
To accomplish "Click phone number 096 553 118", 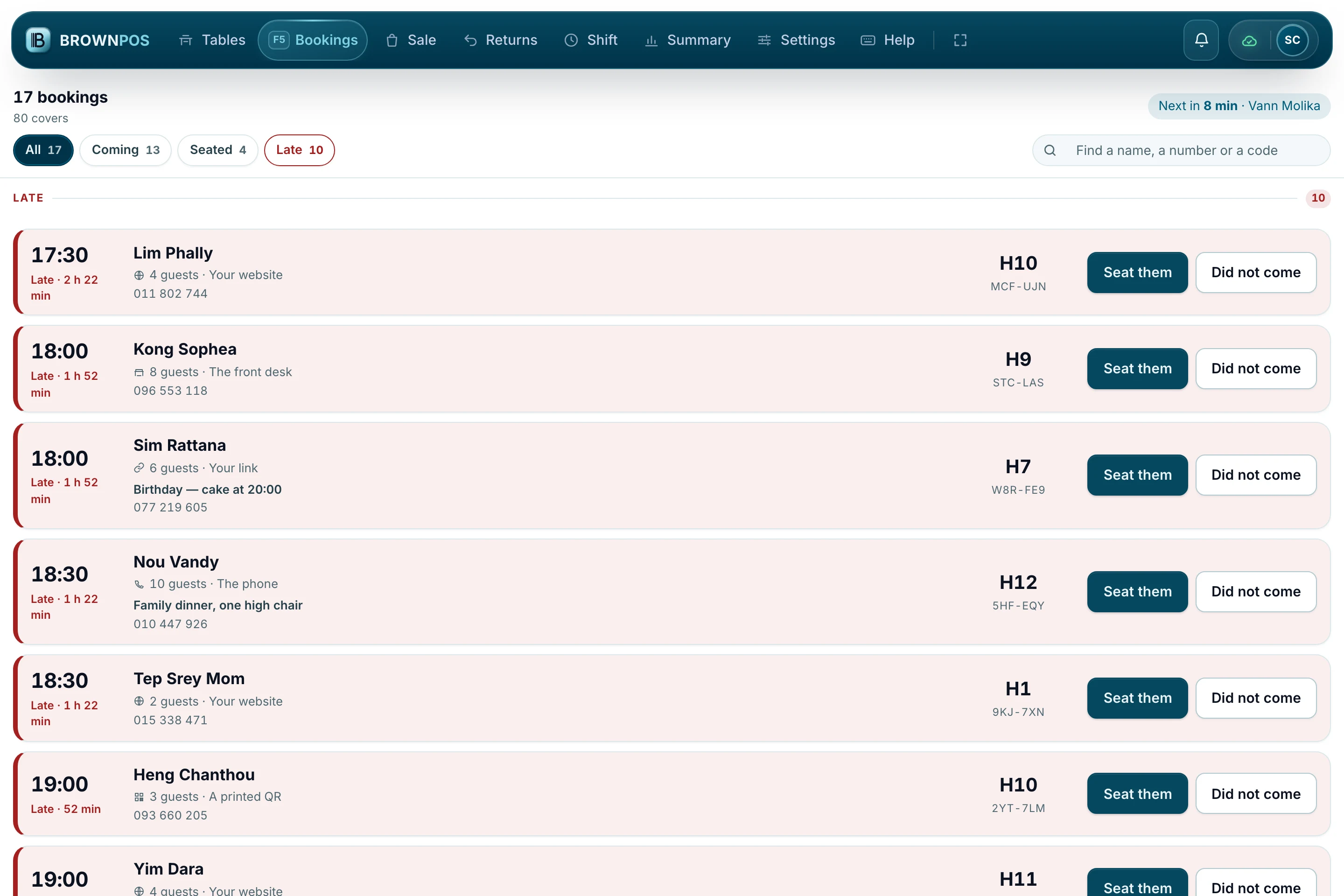I will pos(170,391).
